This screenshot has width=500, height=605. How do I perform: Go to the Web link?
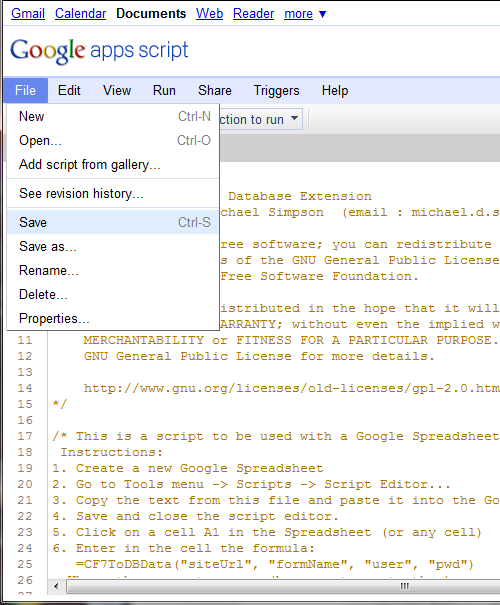tap(209, 14)
